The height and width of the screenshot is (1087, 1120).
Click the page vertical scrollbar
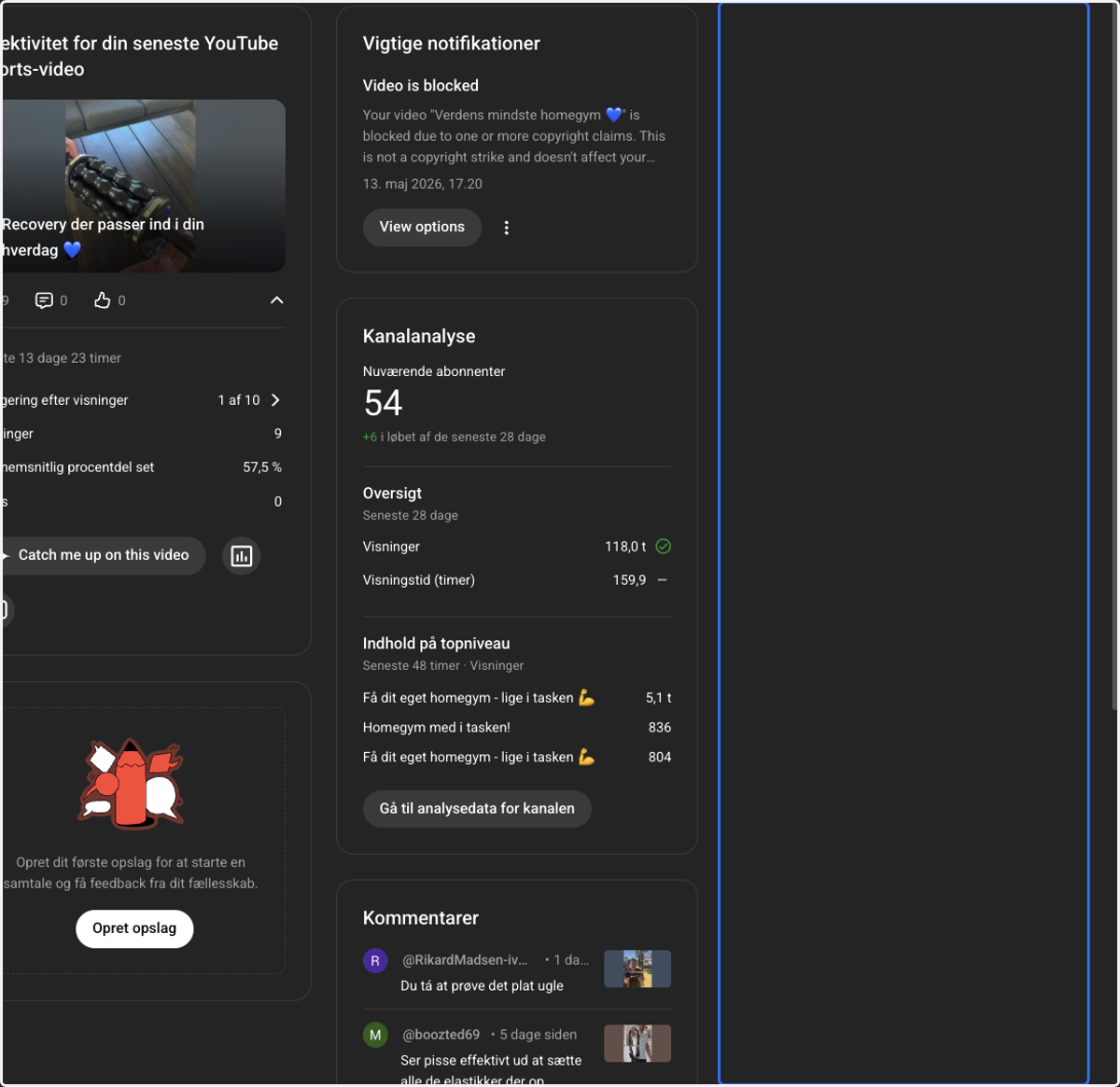pos(1114,355)
